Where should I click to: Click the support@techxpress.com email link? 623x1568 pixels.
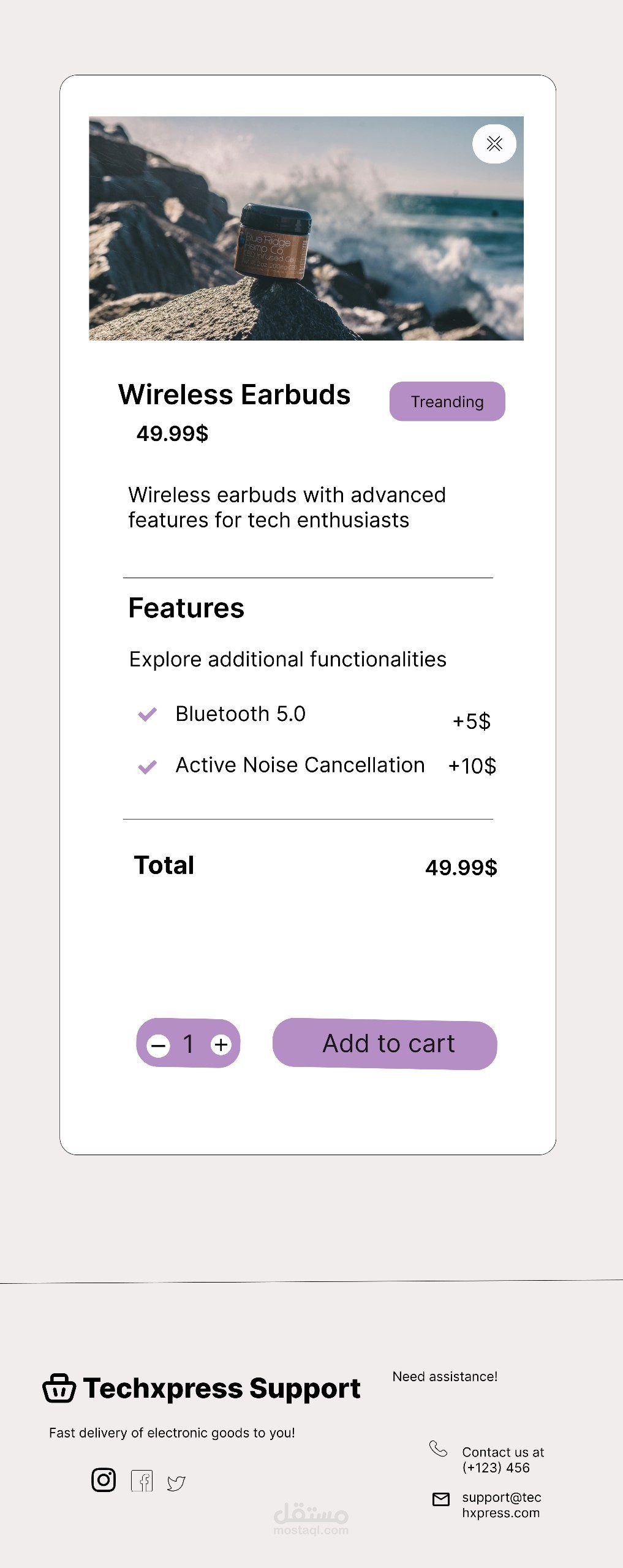(501, 1505)
